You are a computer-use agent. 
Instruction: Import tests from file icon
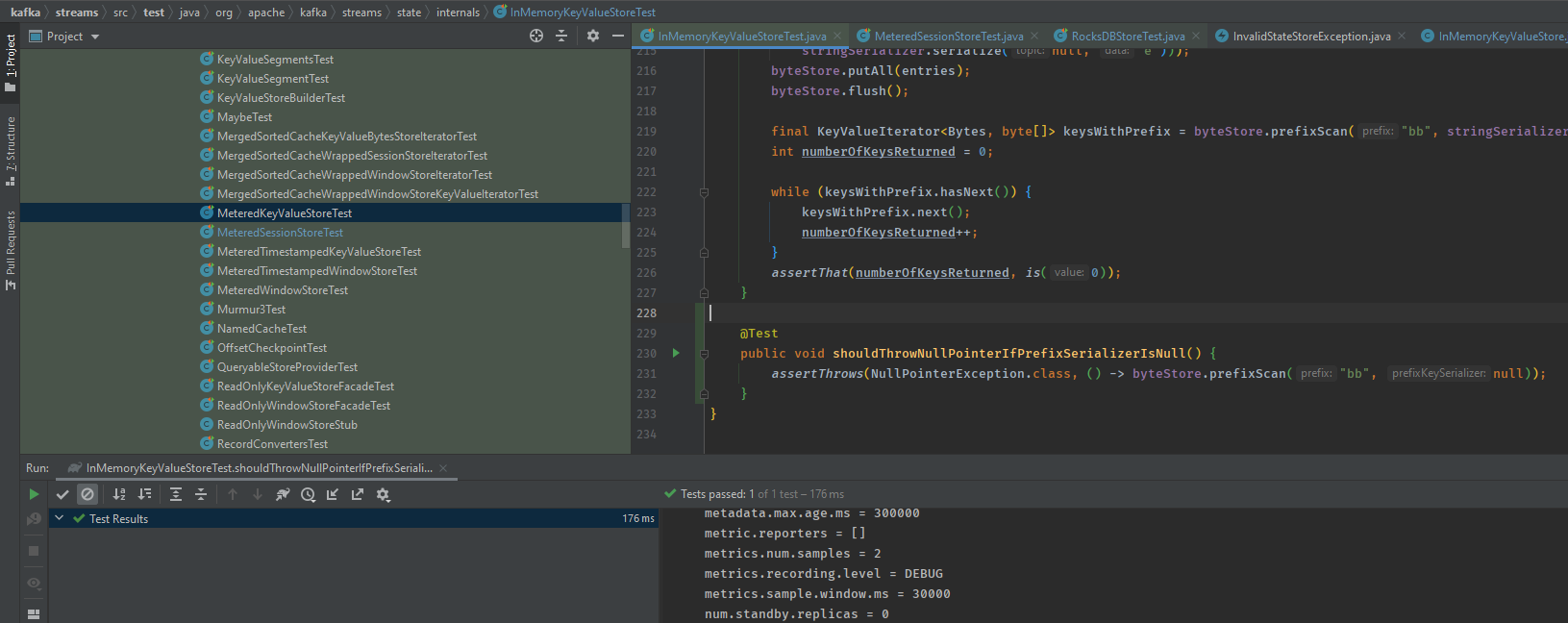pos(333,494)
